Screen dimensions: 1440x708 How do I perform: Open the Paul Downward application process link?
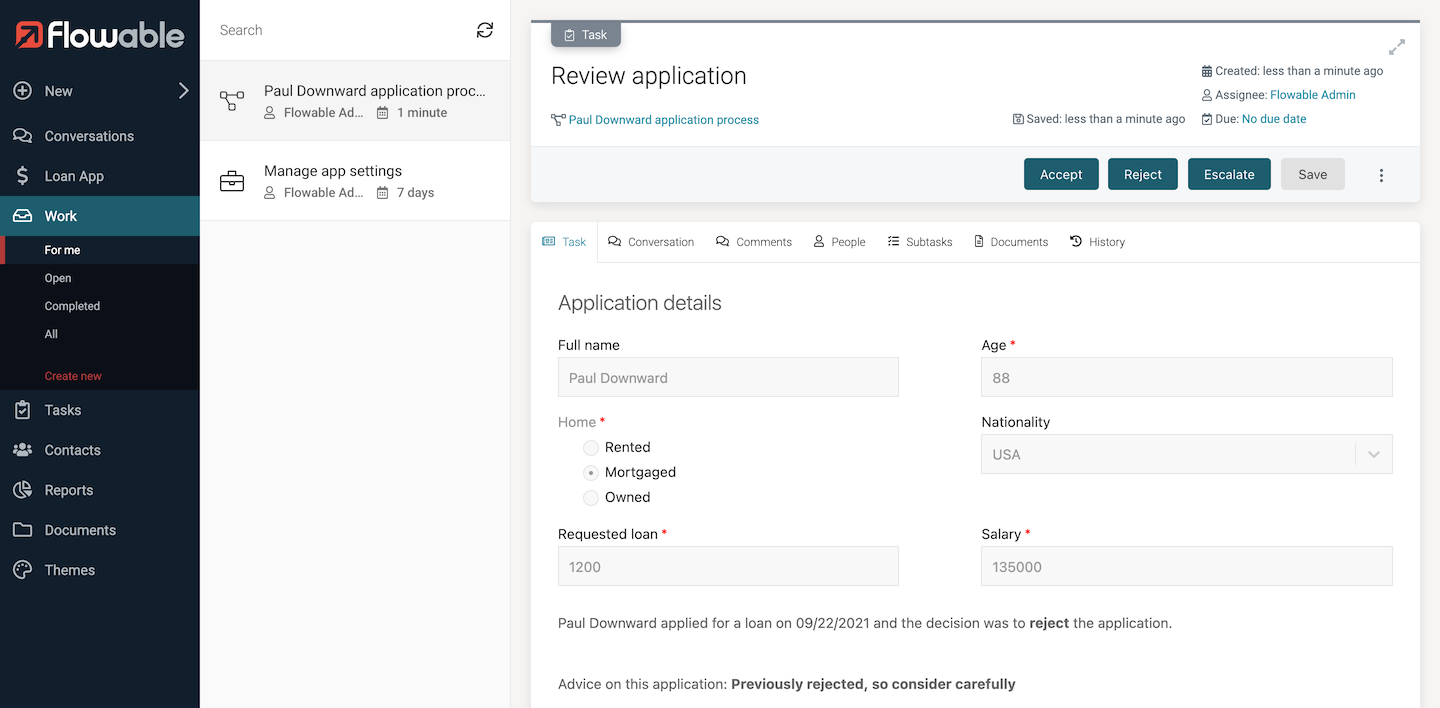663,119
